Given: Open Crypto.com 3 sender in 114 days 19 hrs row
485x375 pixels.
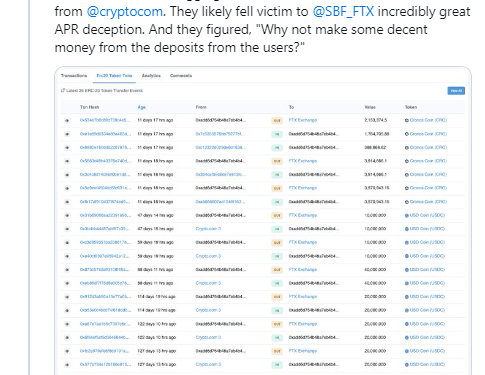Looking at the screenshot, I should (x=208, y=310).
